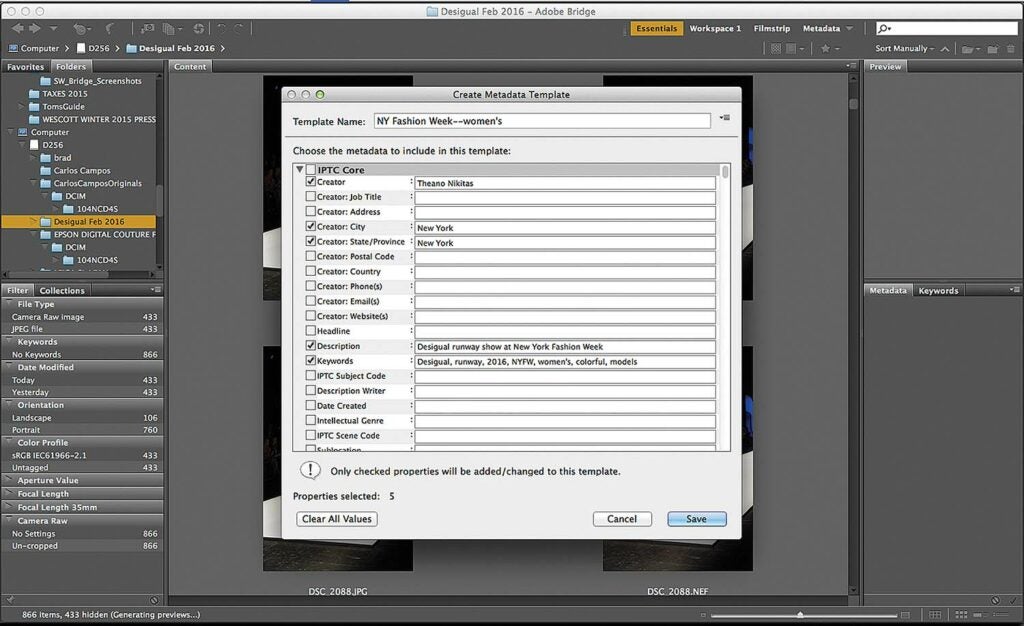Viewport: 1024px width, 626px height.
Task: Check the IPTC Core group checkbox
Action: [311, 170]
